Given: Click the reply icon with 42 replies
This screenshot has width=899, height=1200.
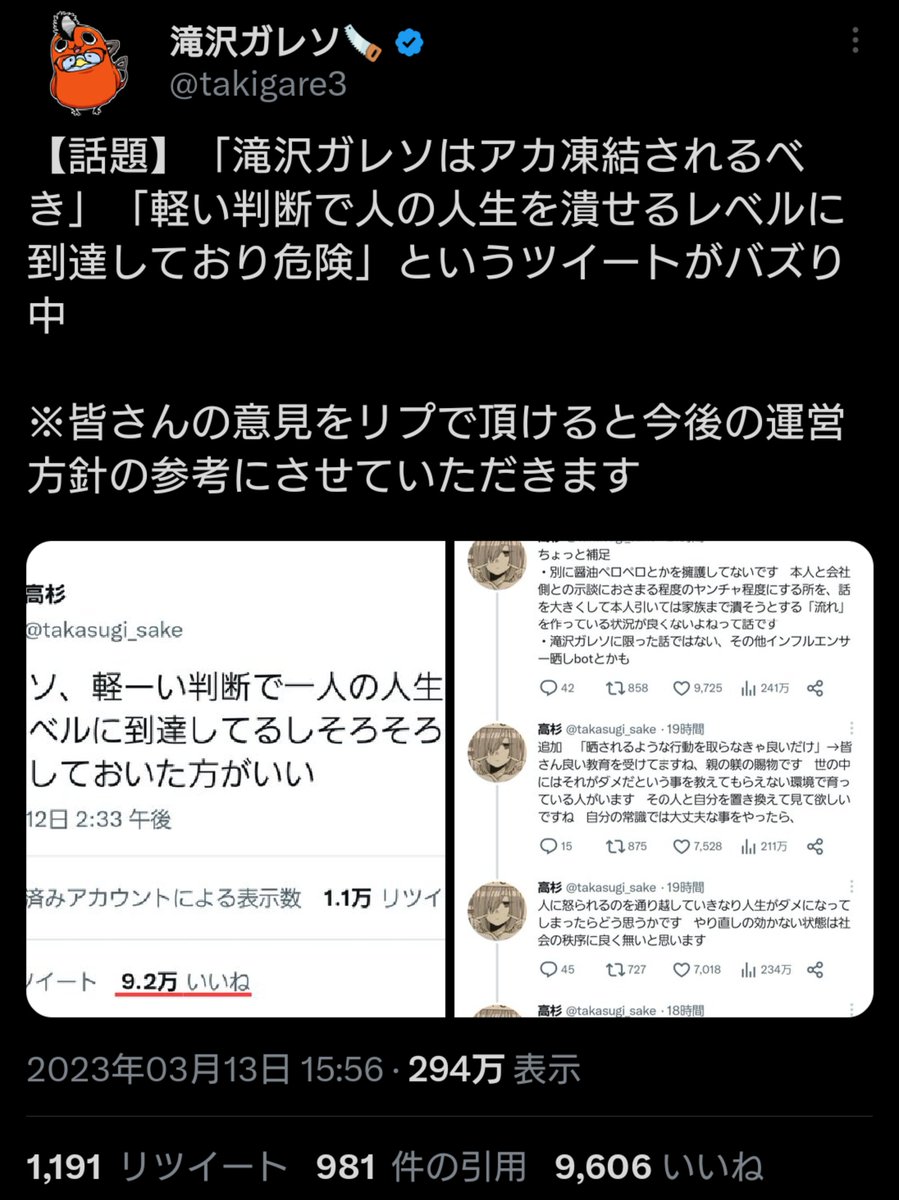Looking at the screenshot, I should coord(547,688).
